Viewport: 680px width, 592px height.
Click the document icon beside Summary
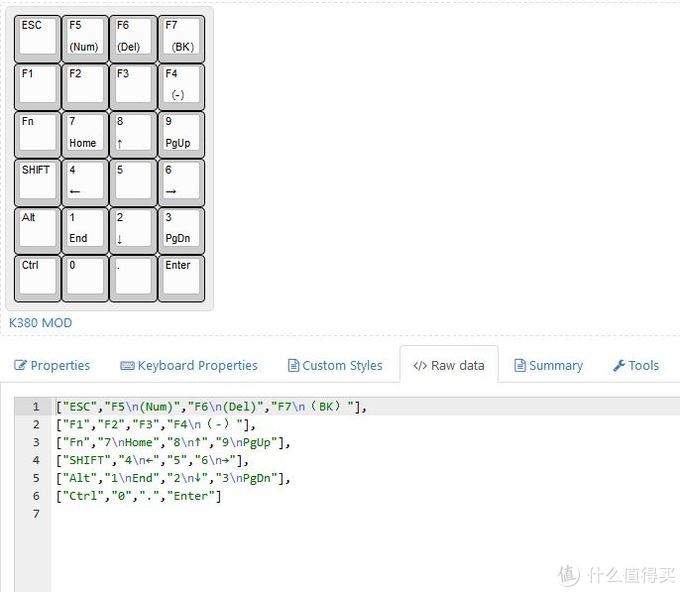tap(520, 366)
